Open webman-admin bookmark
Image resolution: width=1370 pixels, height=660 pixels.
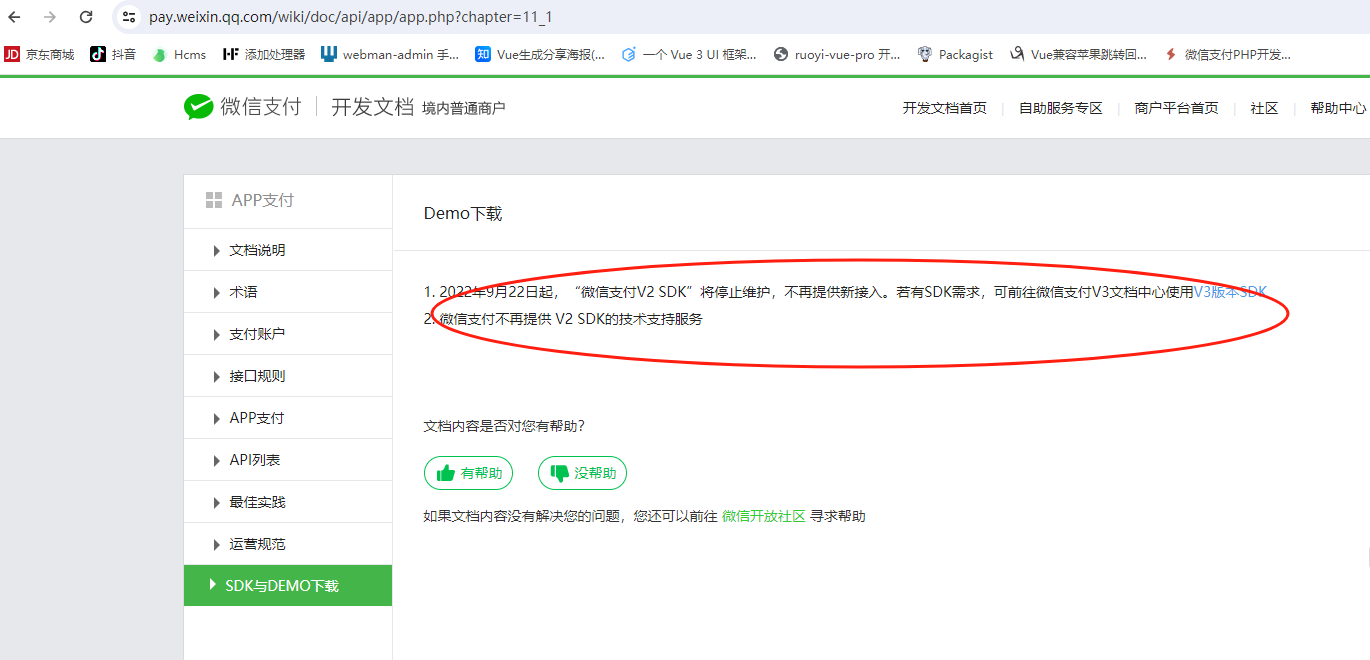coord(390,55)
